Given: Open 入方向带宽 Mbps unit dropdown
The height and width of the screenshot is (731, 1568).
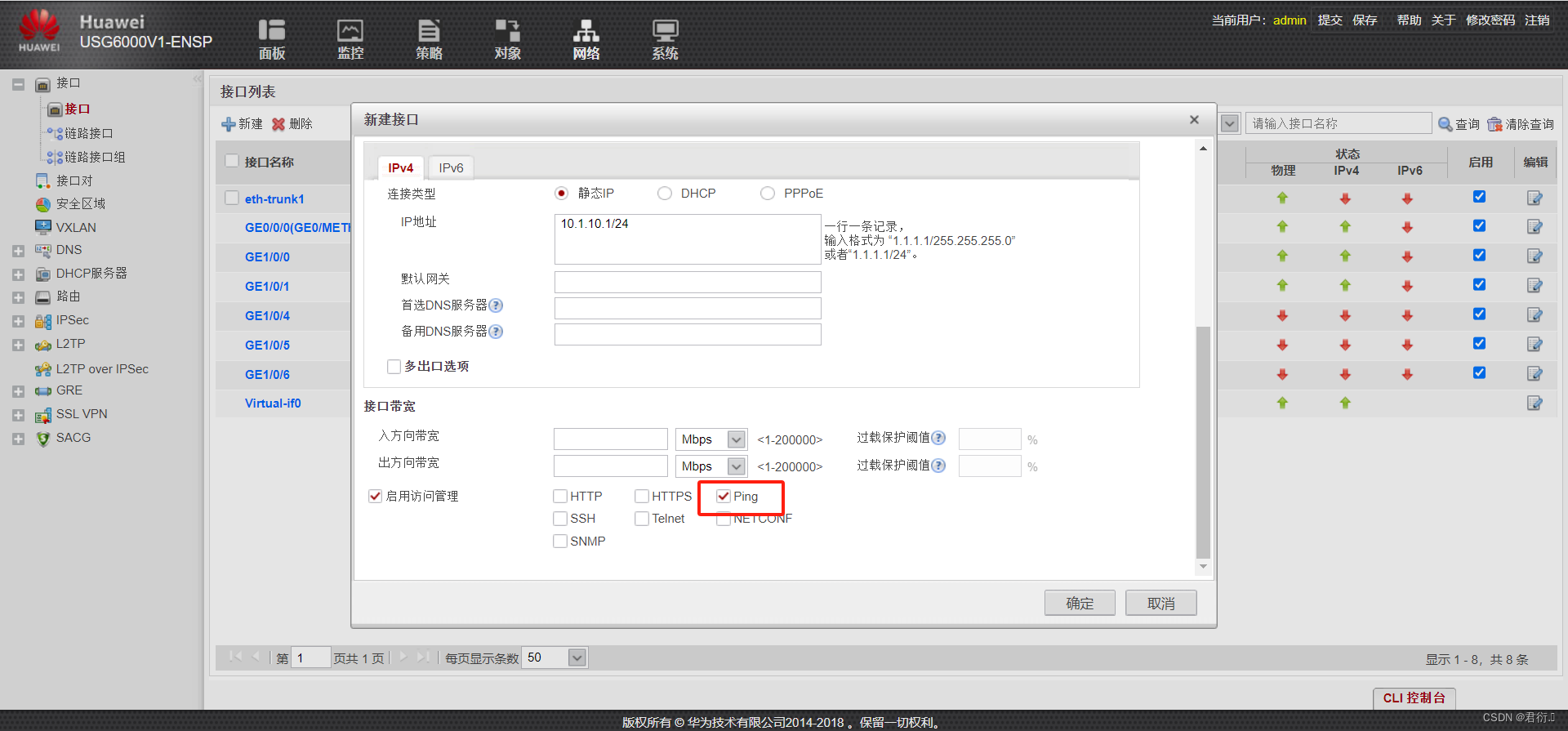Looking at the screenshot, I should pyautogui.click(x=737, y=439).
